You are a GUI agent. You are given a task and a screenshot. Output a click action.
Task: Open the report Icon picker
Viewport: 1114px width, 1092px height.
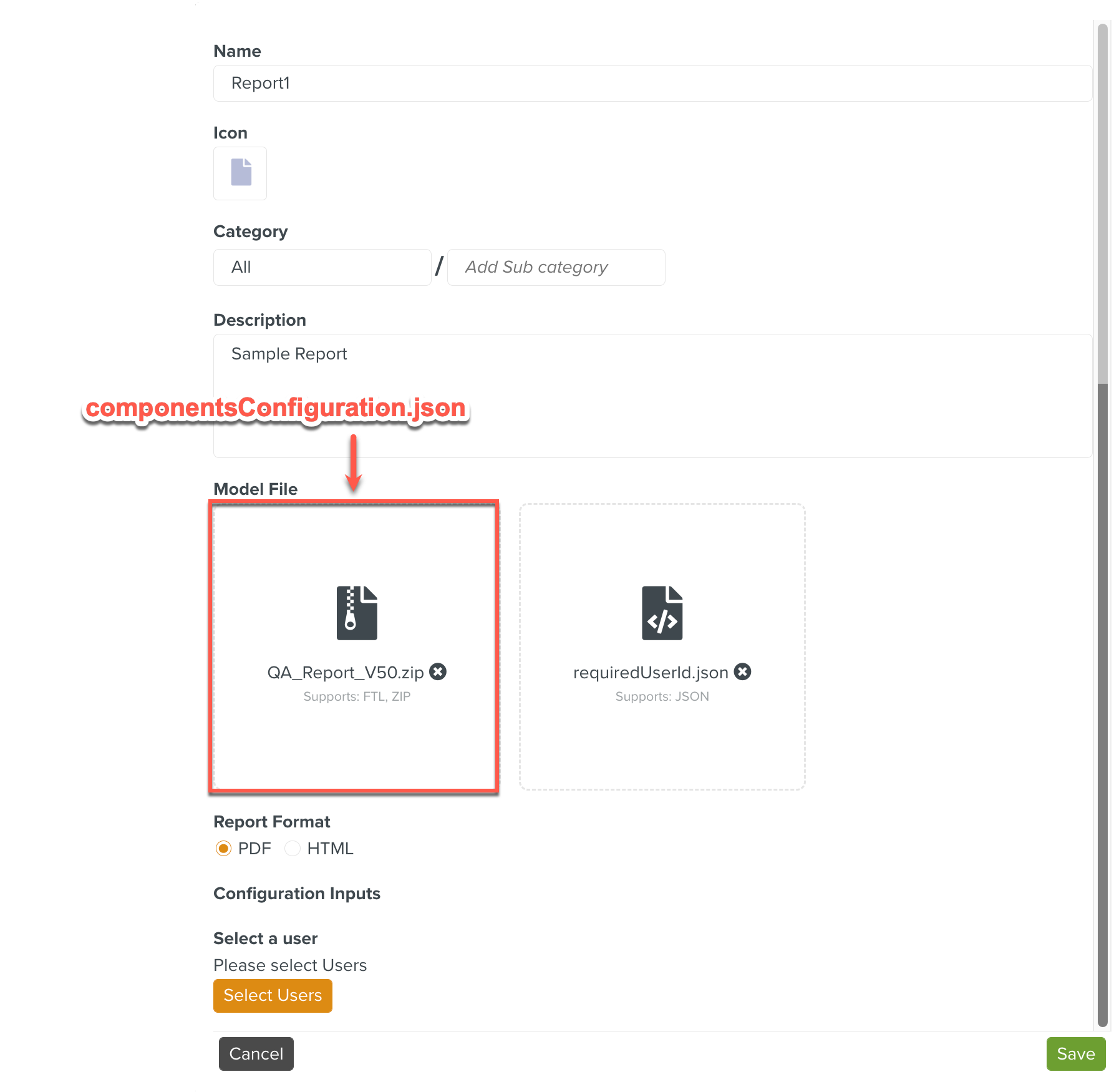(240, 173)
